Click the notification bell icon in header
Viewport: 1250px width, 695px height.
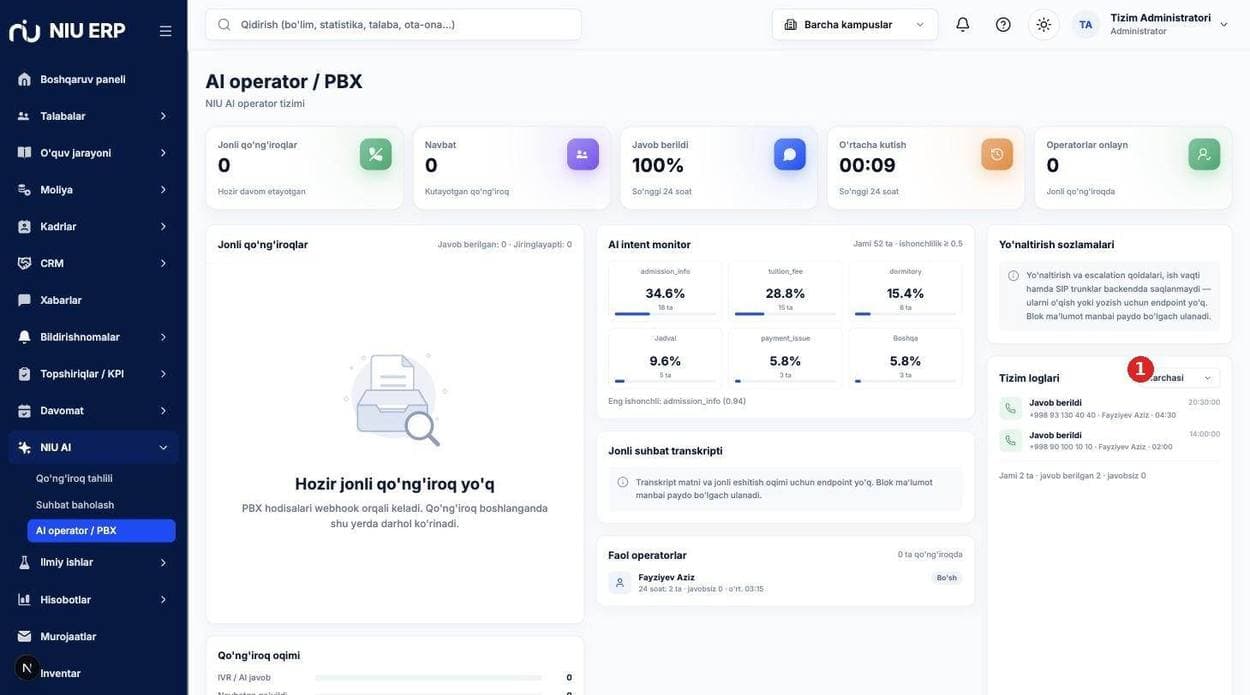(963, 24)
